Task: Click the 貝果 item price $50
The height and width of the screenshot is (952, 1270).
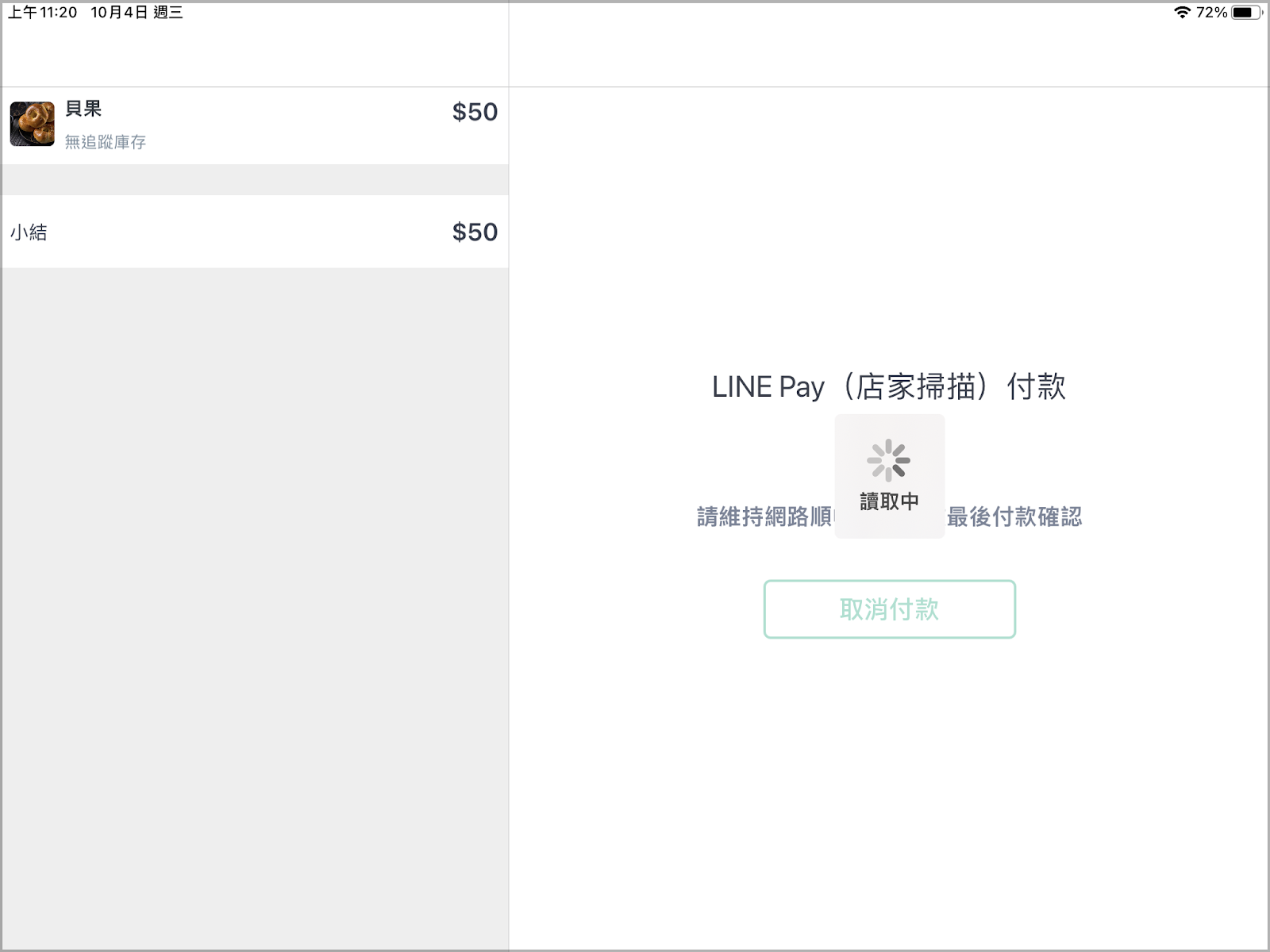Action: [x=475, y=112]
